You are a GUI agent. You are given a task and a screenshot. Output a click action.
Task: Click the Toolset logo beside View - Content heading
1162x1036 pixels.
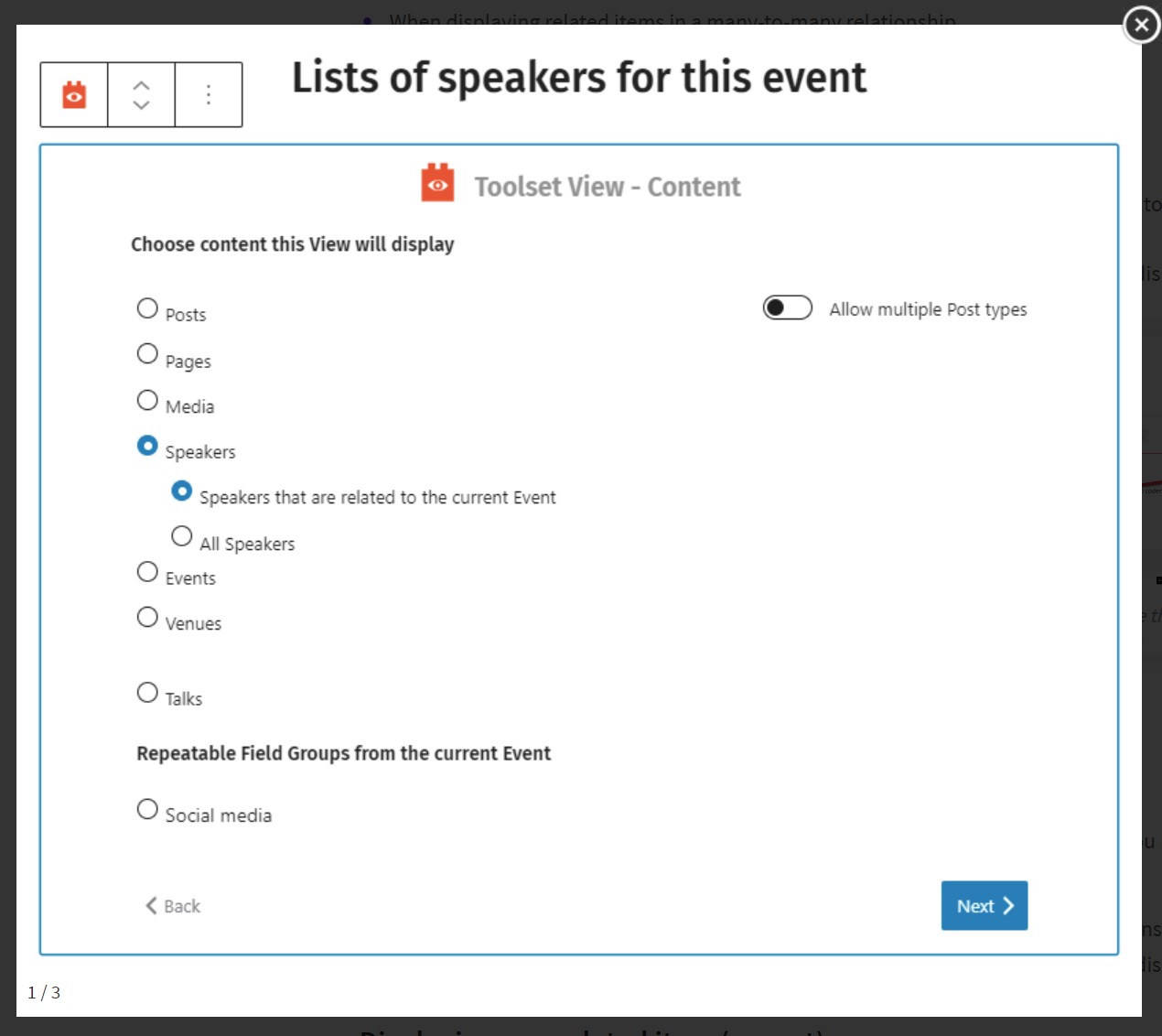[437, 183]
